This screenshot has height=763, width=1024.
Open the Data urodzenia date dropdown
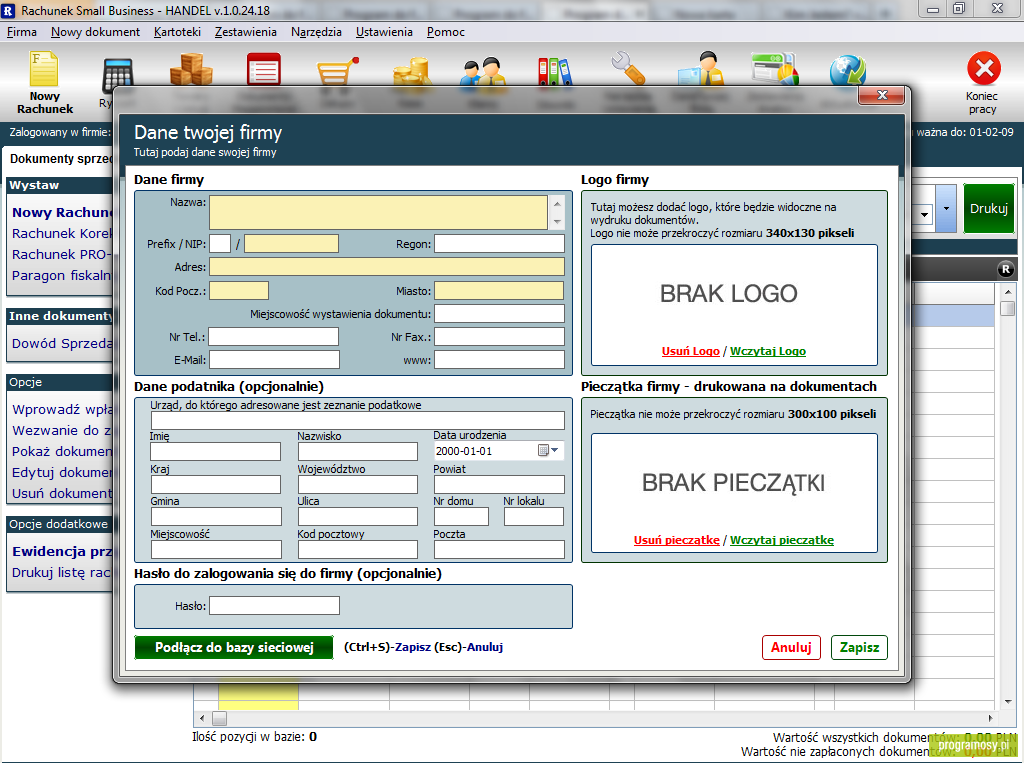click(554, 450)
